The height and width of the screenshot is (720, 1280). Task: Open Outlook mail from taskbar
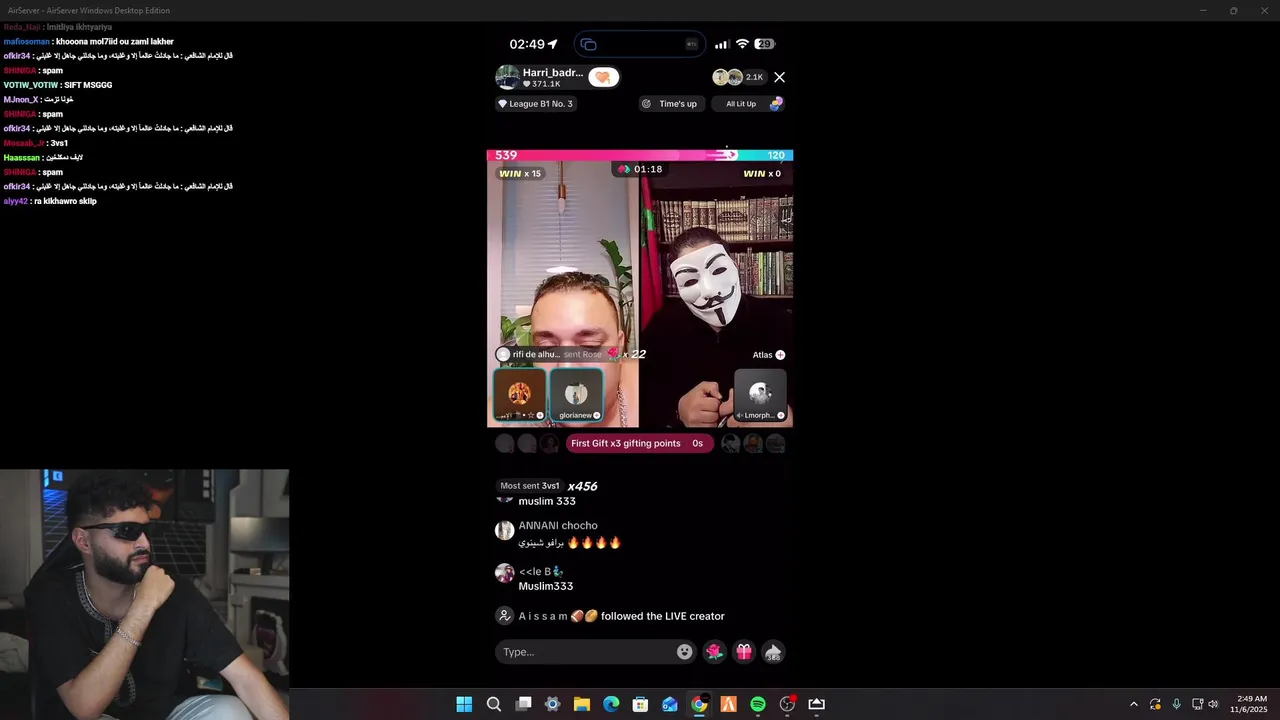670,704
